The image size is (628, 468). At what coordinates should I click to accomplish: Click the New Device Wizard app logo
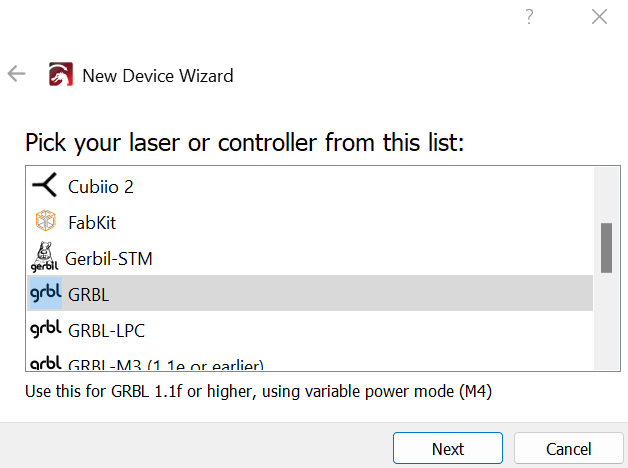60,75
